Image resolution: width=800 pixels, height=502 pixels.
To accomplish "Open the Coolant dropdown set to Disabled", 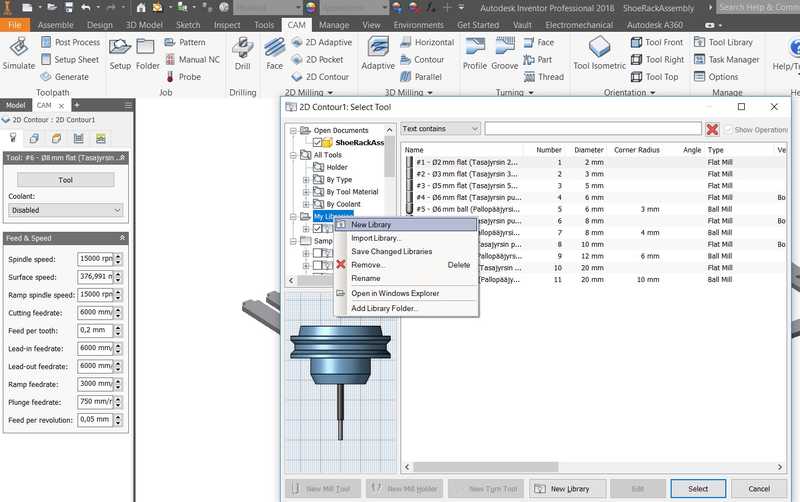I will pyautogui.click(x=65, y=210).
